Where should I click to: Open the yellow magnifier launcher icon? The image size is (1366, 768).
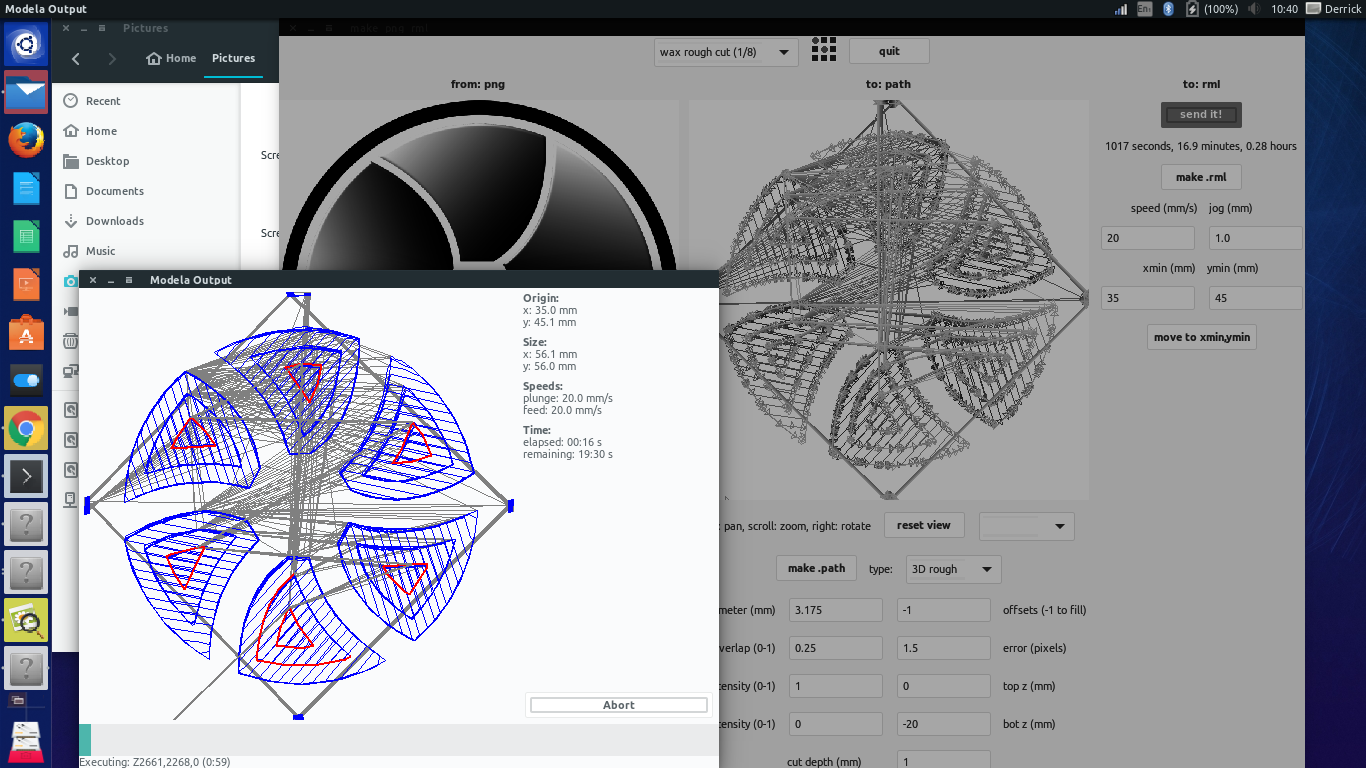pyautogui.click(x=26, y=621)
